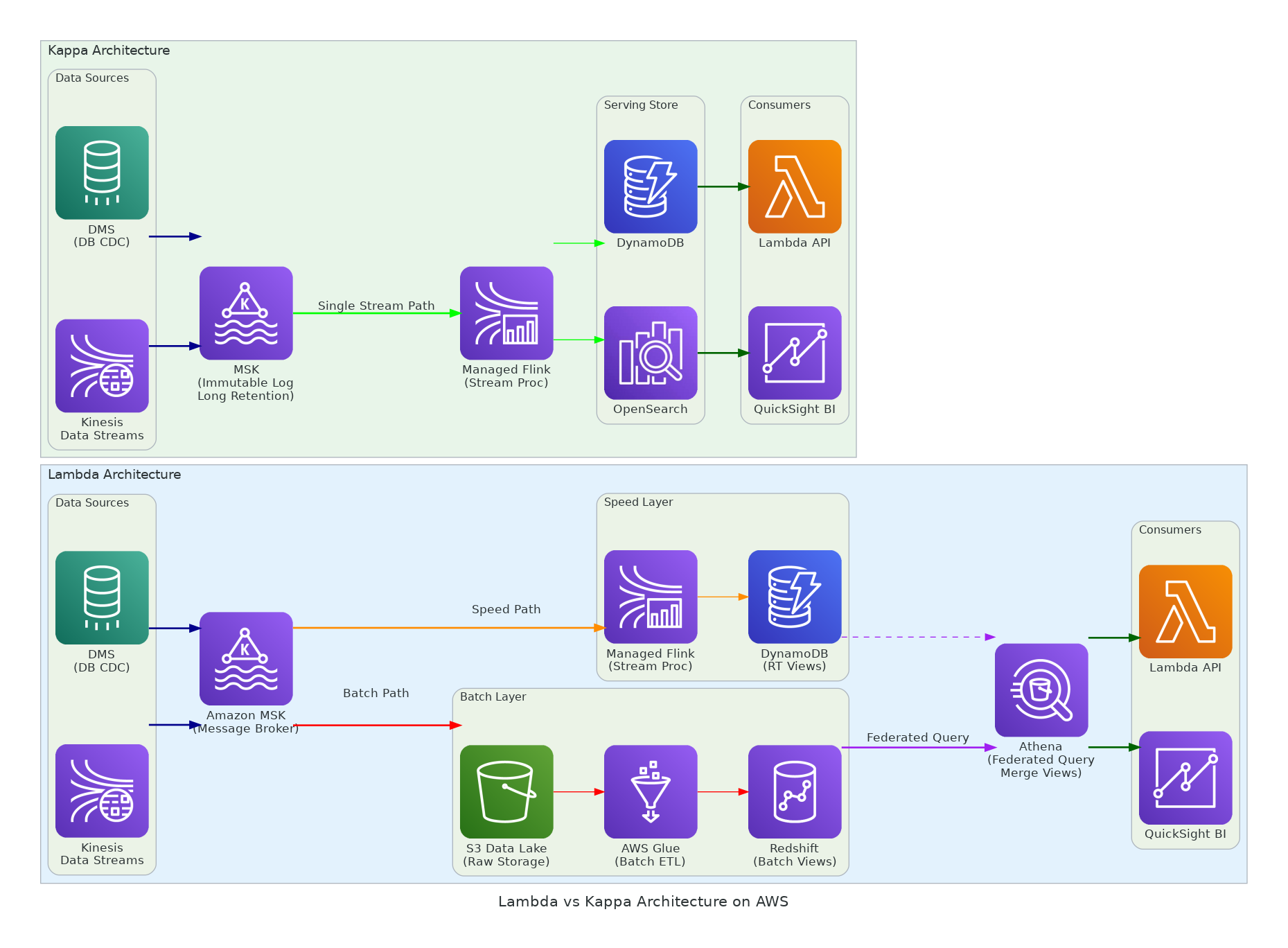
Task: Select the Kappa Architecture group header
Action: click(x=108, y=50)
